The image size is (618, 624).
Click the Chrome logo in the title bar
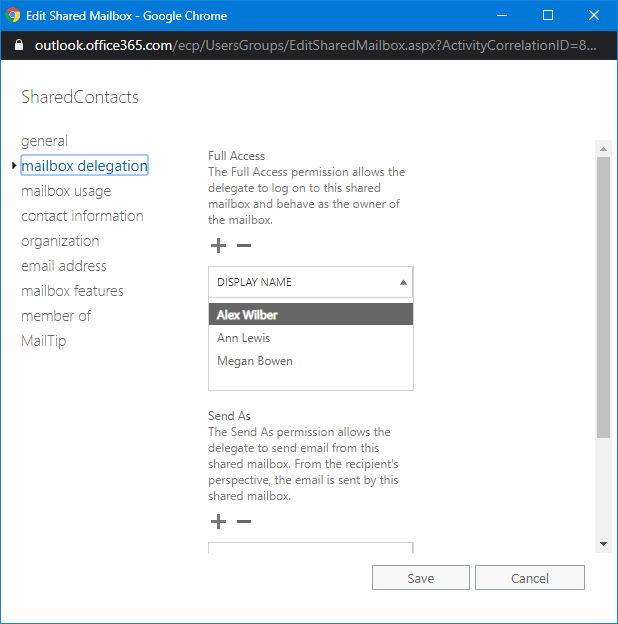click(13, 15)
